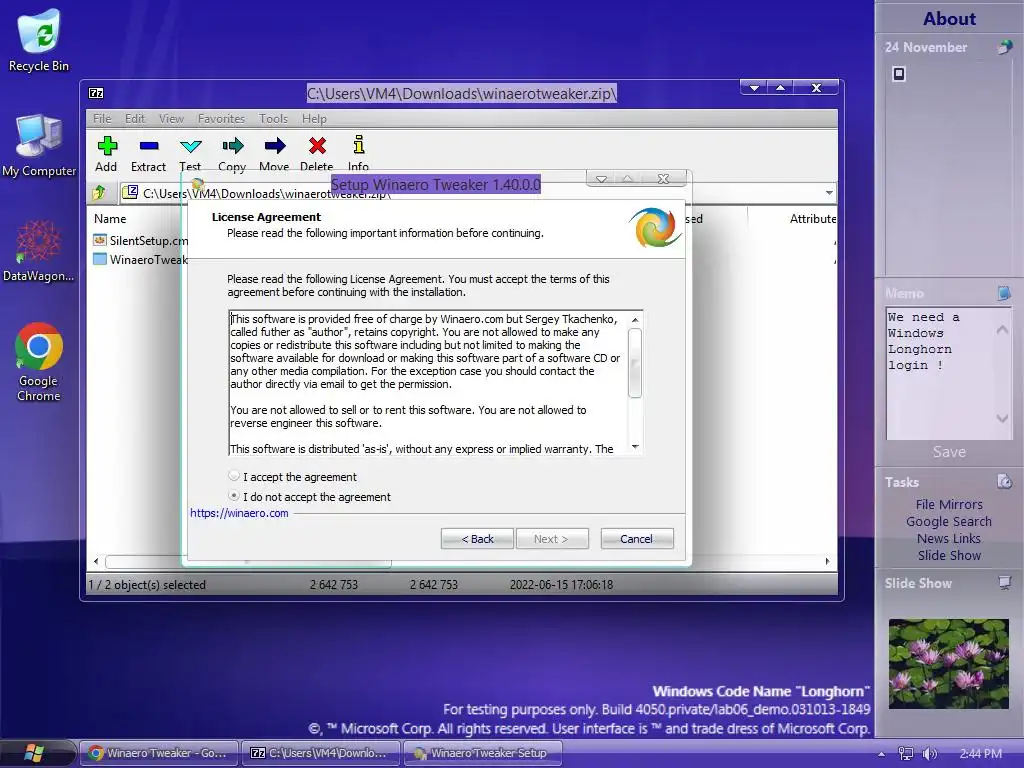Click the Next button in setup
Image resolution: width=1024 pixels, height=768 pixels.
552,539
